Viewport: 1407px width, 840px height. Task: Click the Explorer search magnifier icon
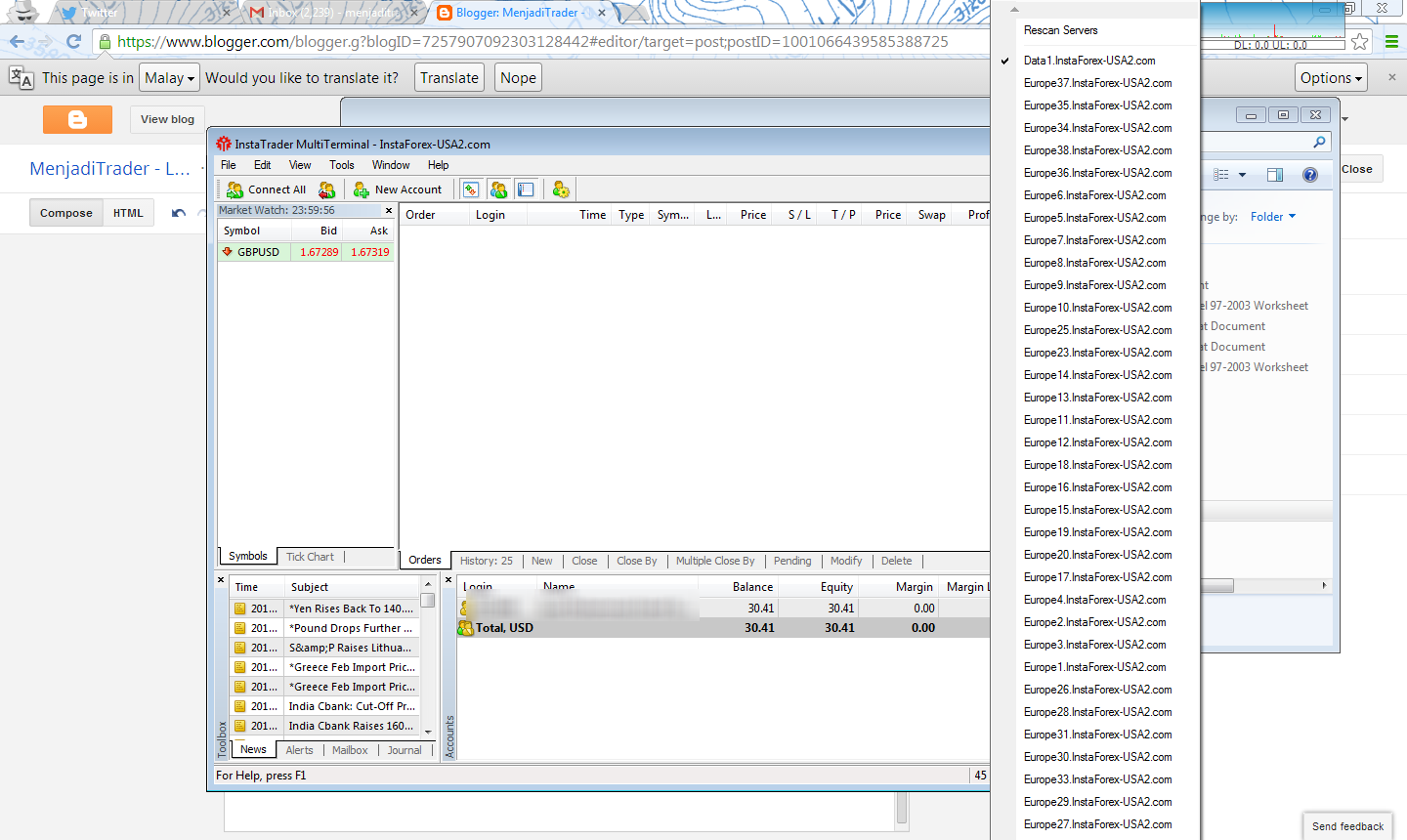pyautogui.click(x=1319, y=143)
